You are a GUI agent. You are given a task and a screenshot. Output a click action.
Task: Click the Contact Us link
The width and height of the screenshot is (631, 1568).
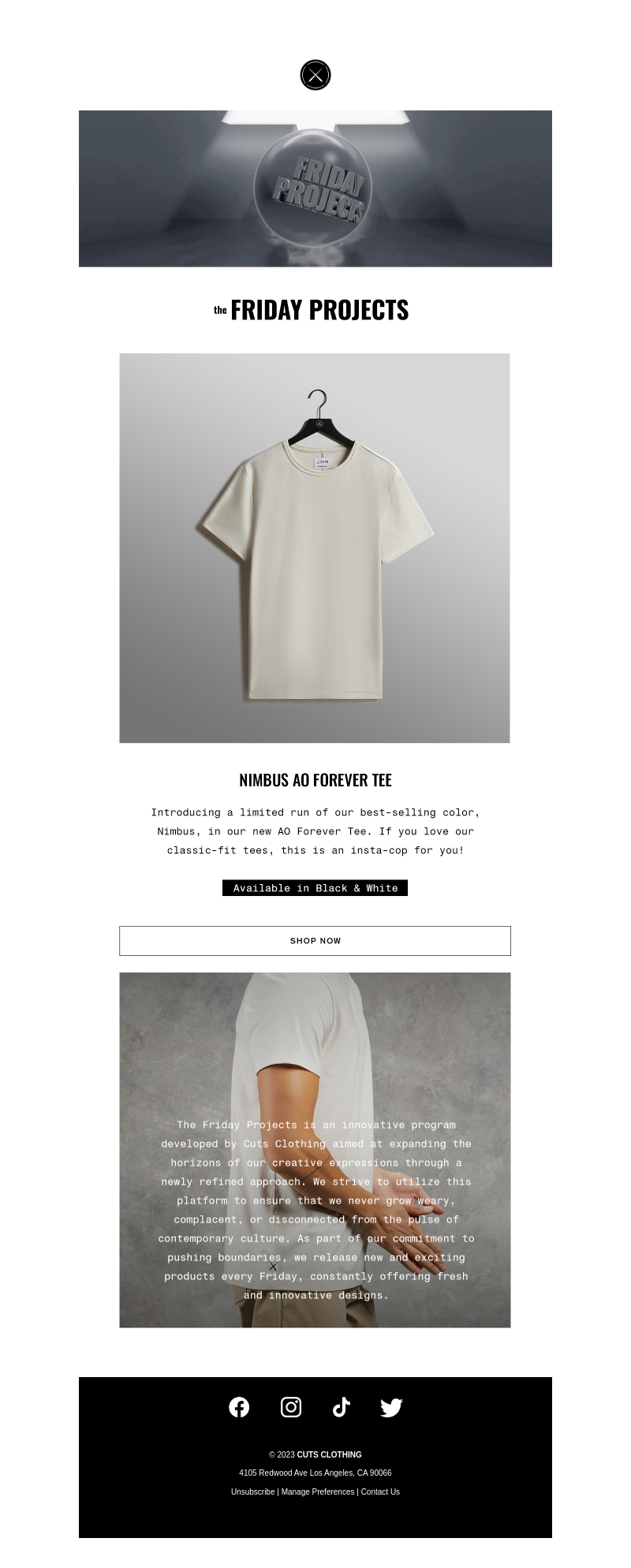(380, 1491)
